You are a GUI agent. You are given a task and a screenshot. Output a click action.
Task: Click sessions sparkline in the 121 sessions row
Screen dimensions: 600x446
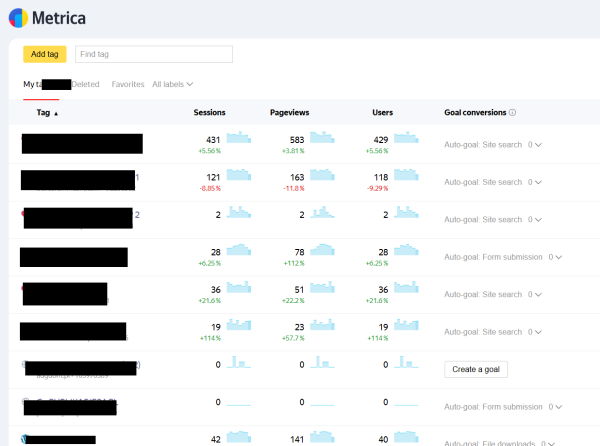(240, 176)
